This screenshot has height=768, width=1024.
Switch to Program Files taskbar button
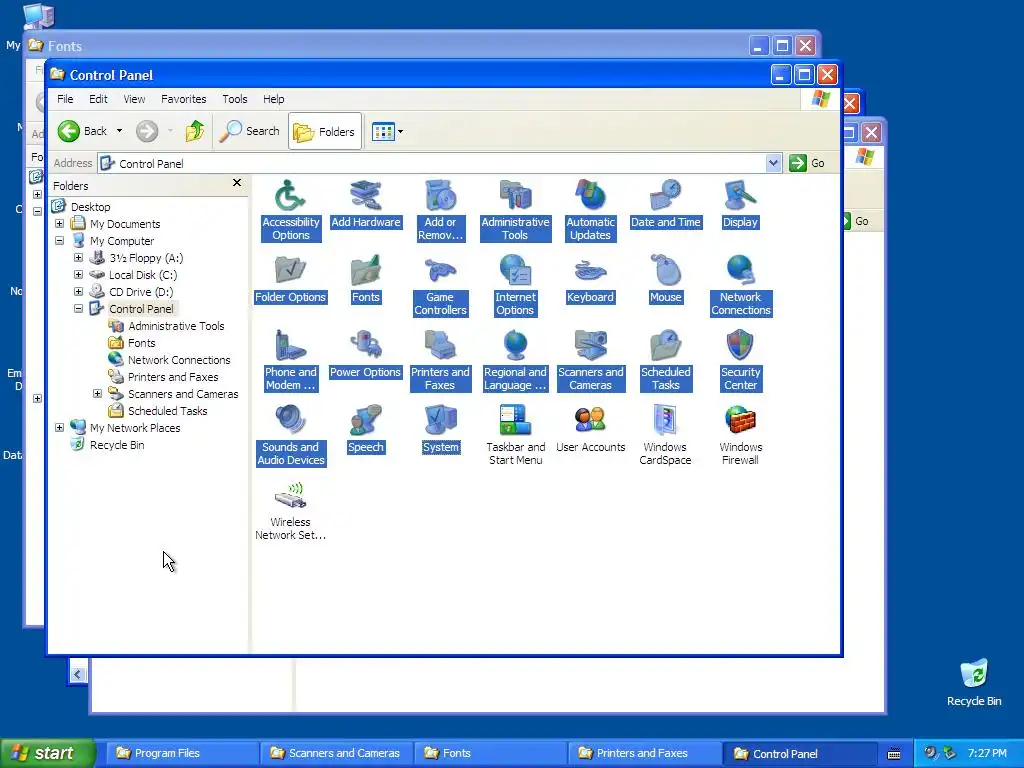[181, 753]
